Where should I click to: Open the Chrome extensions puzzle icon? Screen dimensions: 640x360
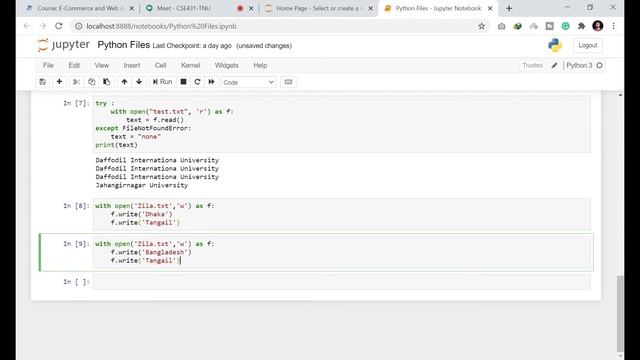coord(581,26)
